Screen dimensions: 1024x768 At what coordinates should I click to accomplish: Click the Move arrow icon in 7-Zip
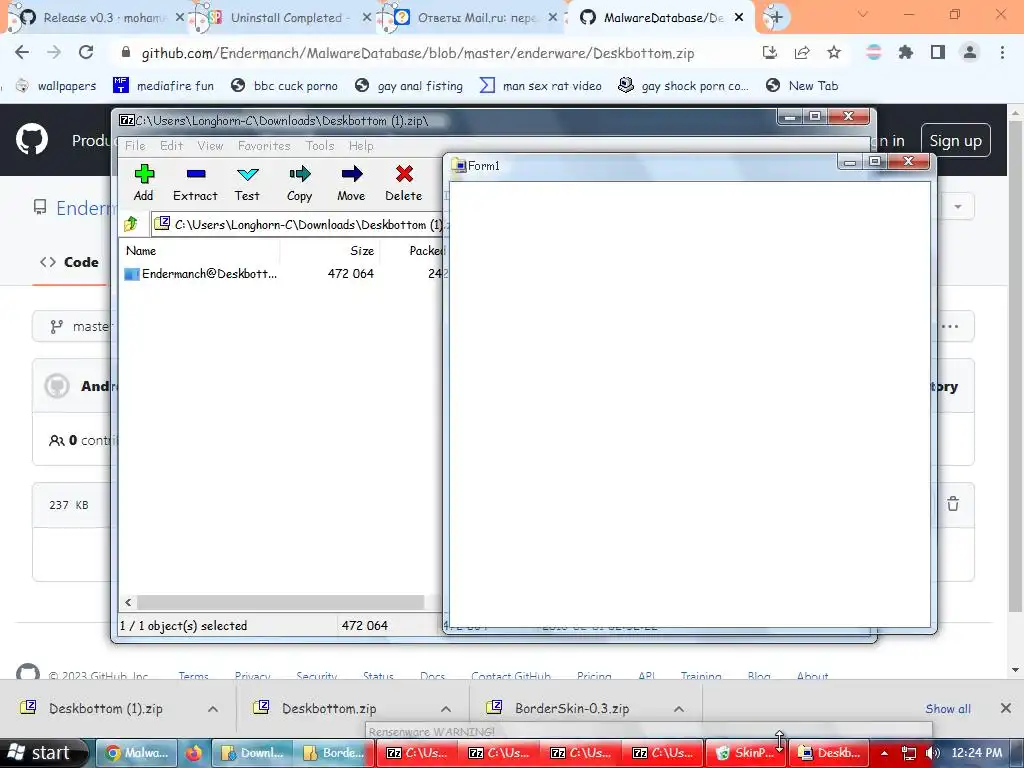click(351, 183)
